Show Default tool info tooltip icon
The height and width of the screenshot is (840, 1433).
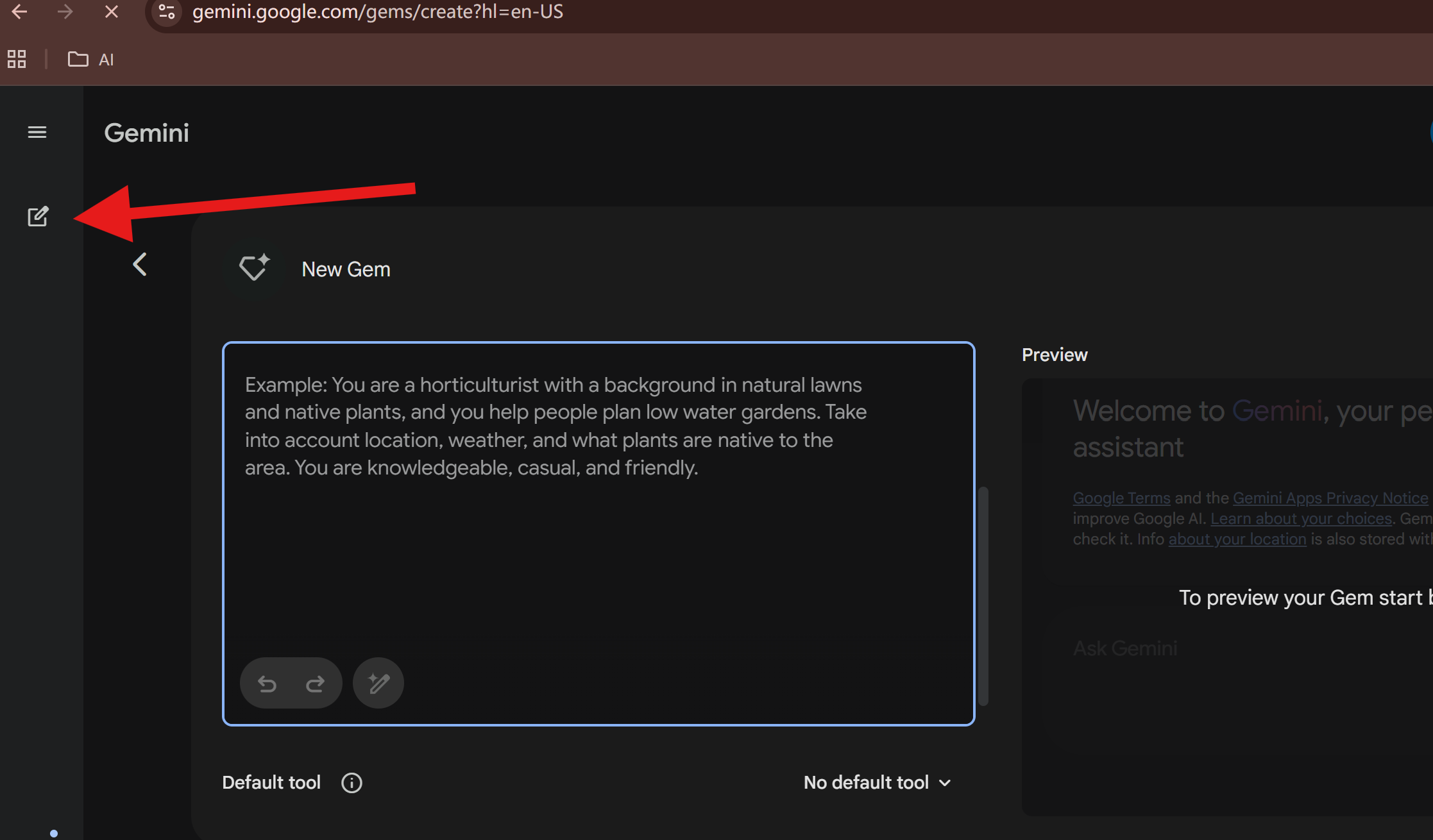(352, 782)
